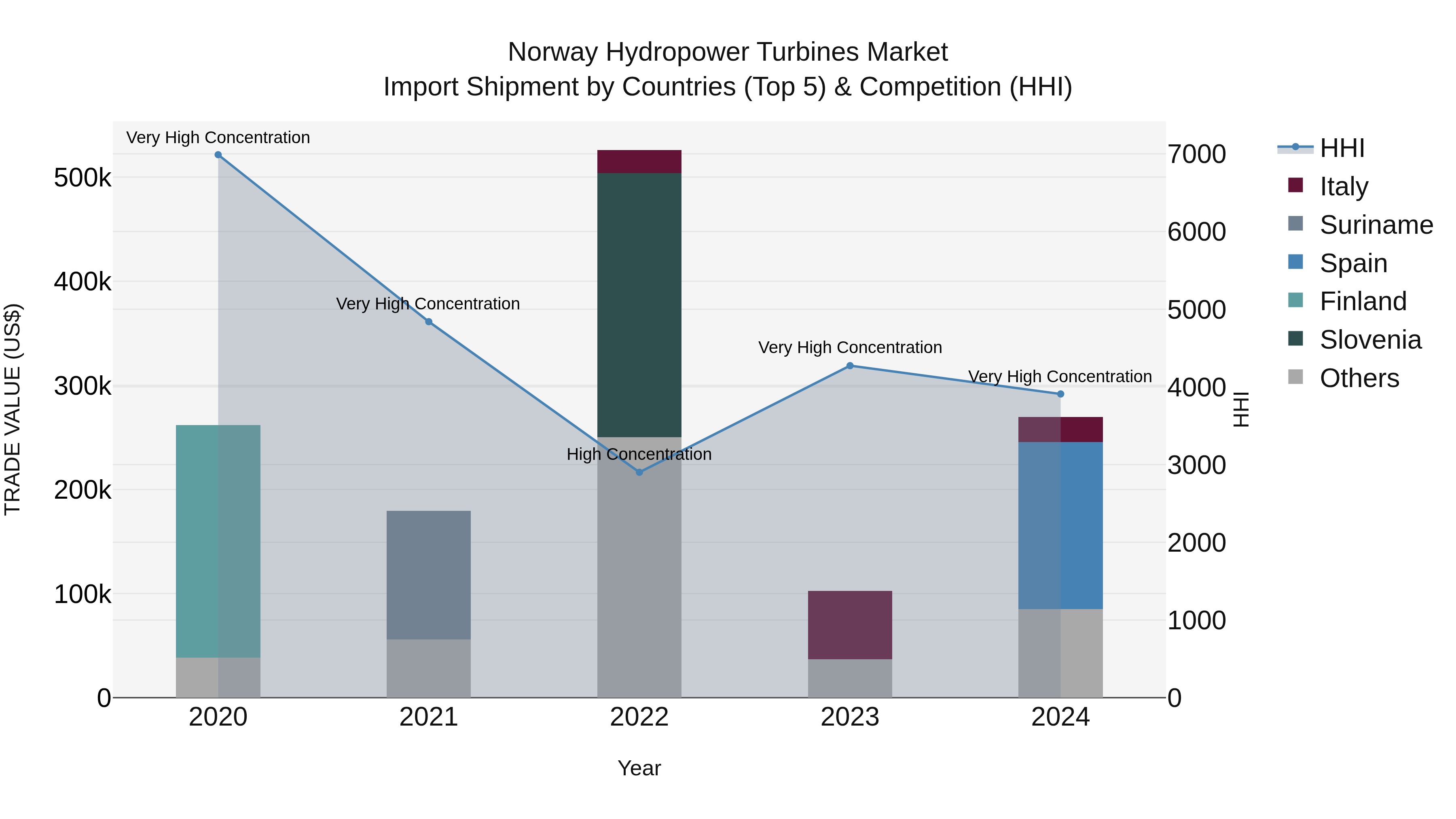
Task: Click the Suriname bar segment for 2021
Action: (428, 575)
